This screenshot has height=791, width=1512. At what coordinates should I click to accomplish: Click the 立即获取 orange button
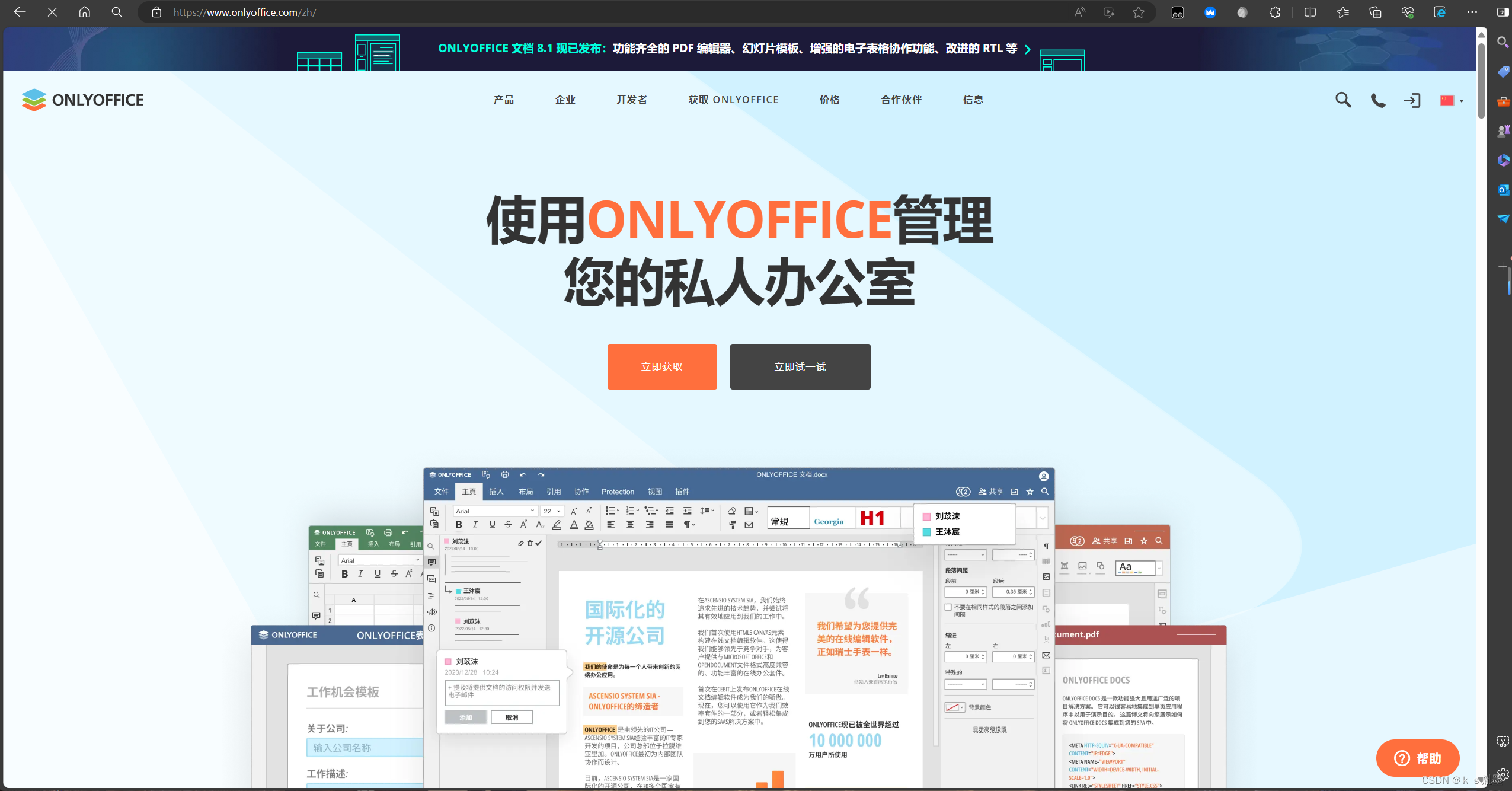(x=661, y=366)
